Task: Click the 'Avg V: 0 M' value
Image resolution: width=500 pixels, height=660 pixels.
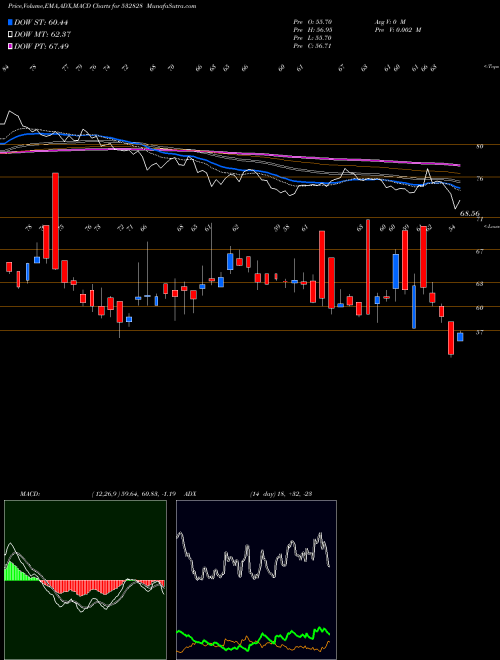Action: (389, 22)
